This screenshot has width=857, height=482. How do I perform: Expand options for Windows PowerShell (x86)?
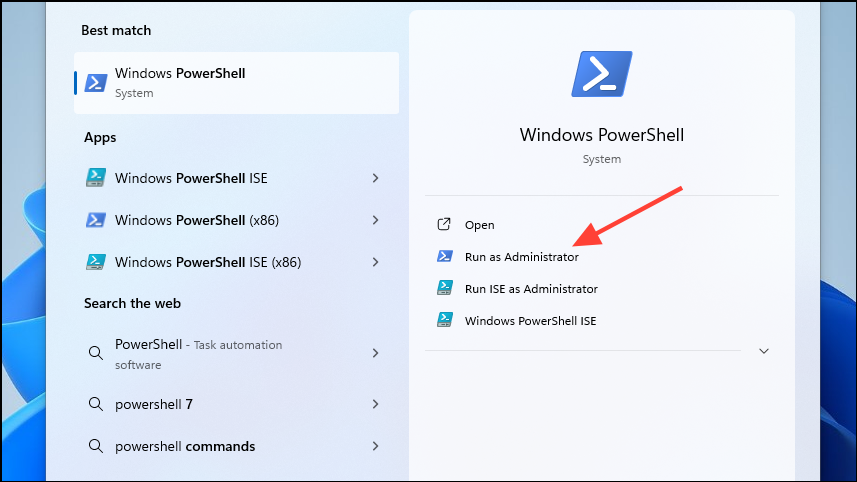tap(375, 220)
